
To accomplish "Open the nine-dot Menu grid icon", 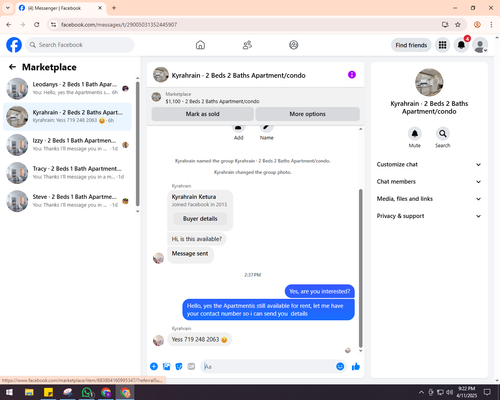I will 442,45.
